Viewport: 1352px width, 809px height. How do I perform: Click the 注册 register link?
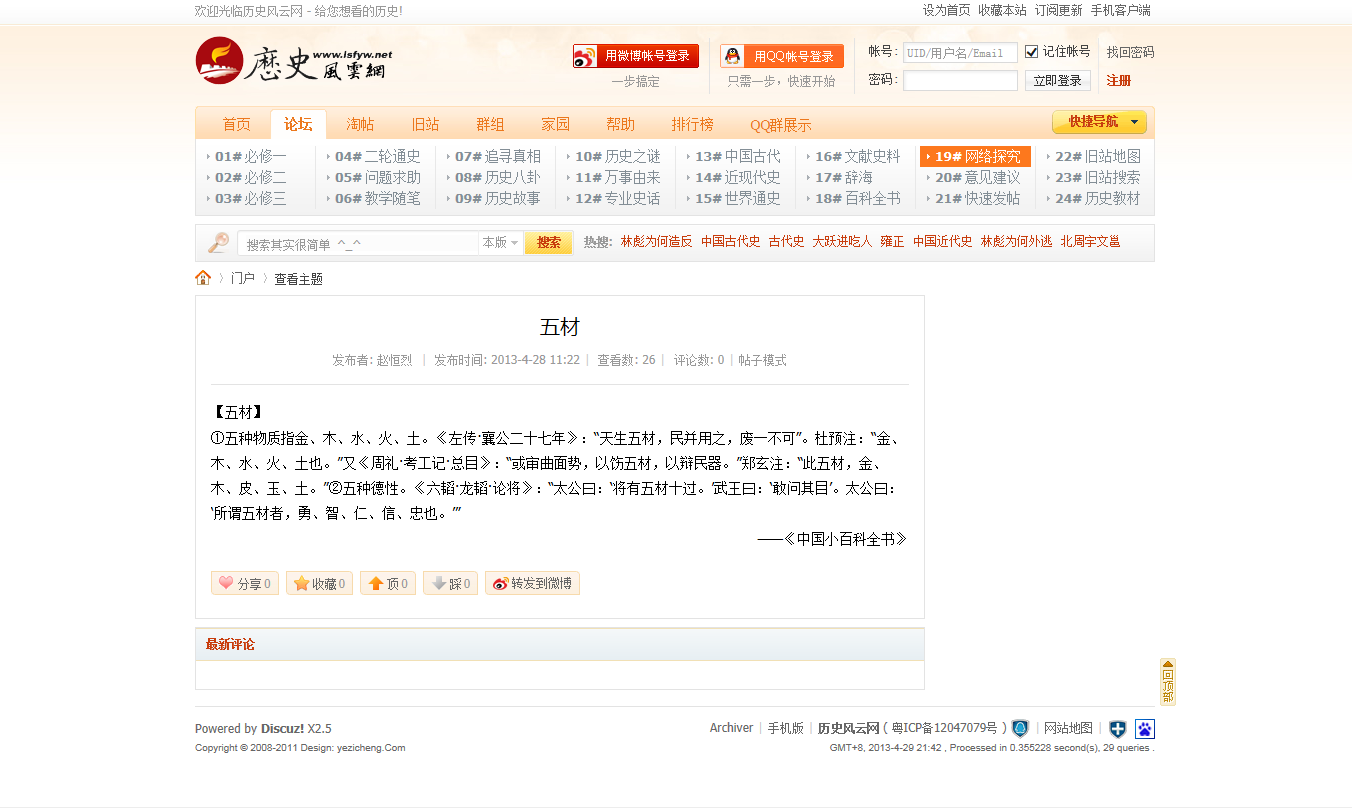point(1119,81)
